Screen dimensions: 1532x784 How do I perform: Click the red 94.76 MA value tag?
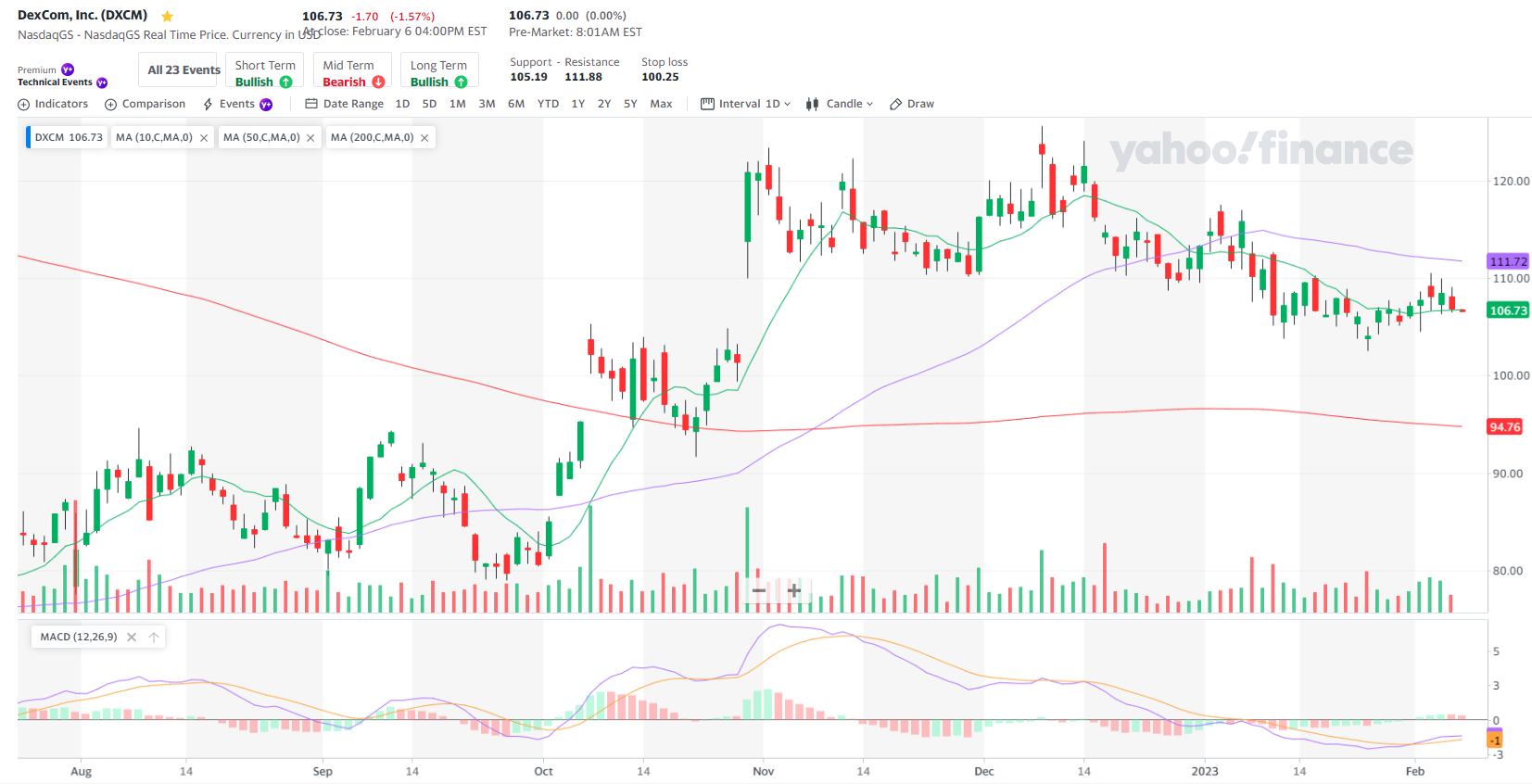(x=1504, y=427)
